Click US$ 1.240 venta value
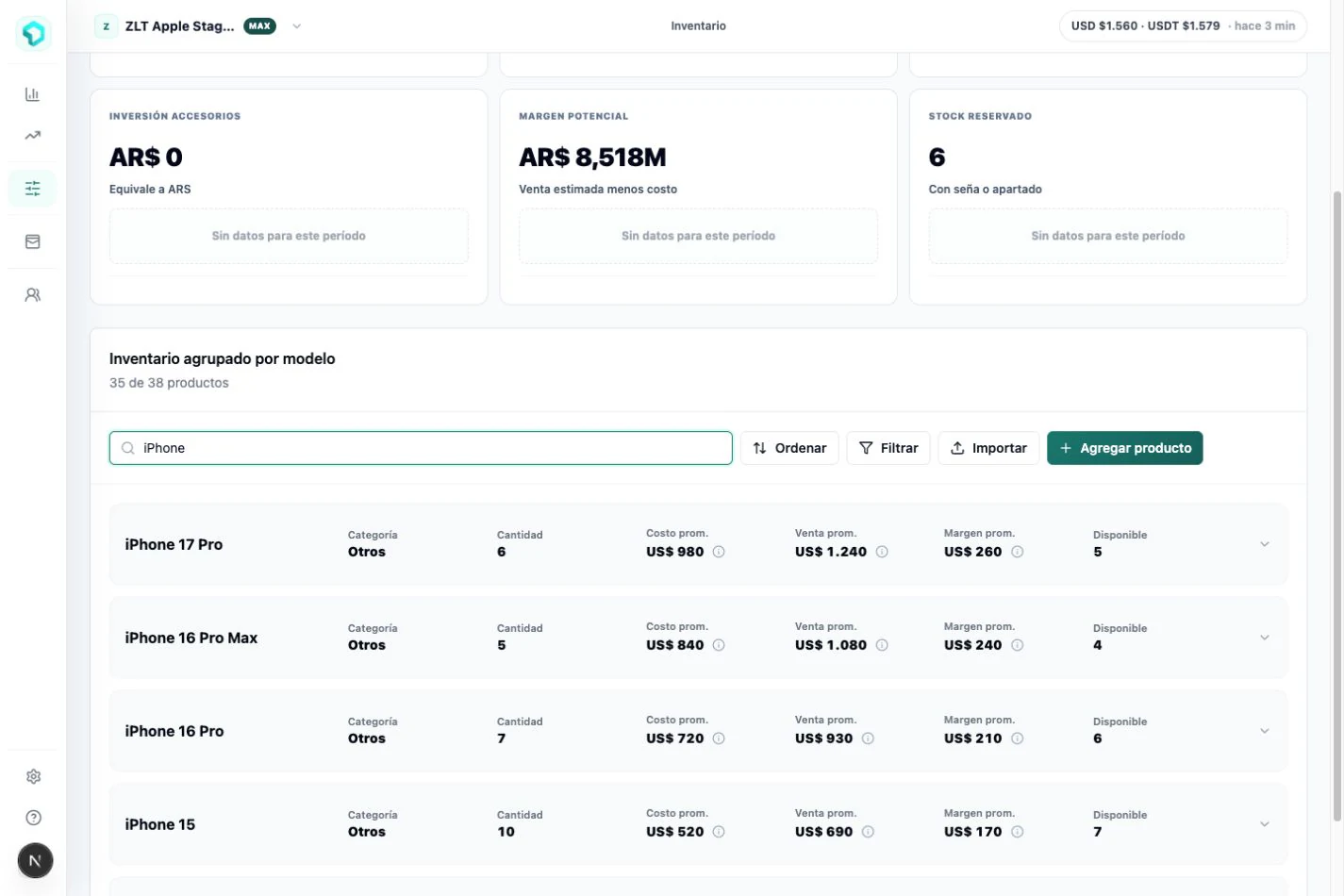The width and height of the screenshot is (1344, 896). tap(831, 552)
